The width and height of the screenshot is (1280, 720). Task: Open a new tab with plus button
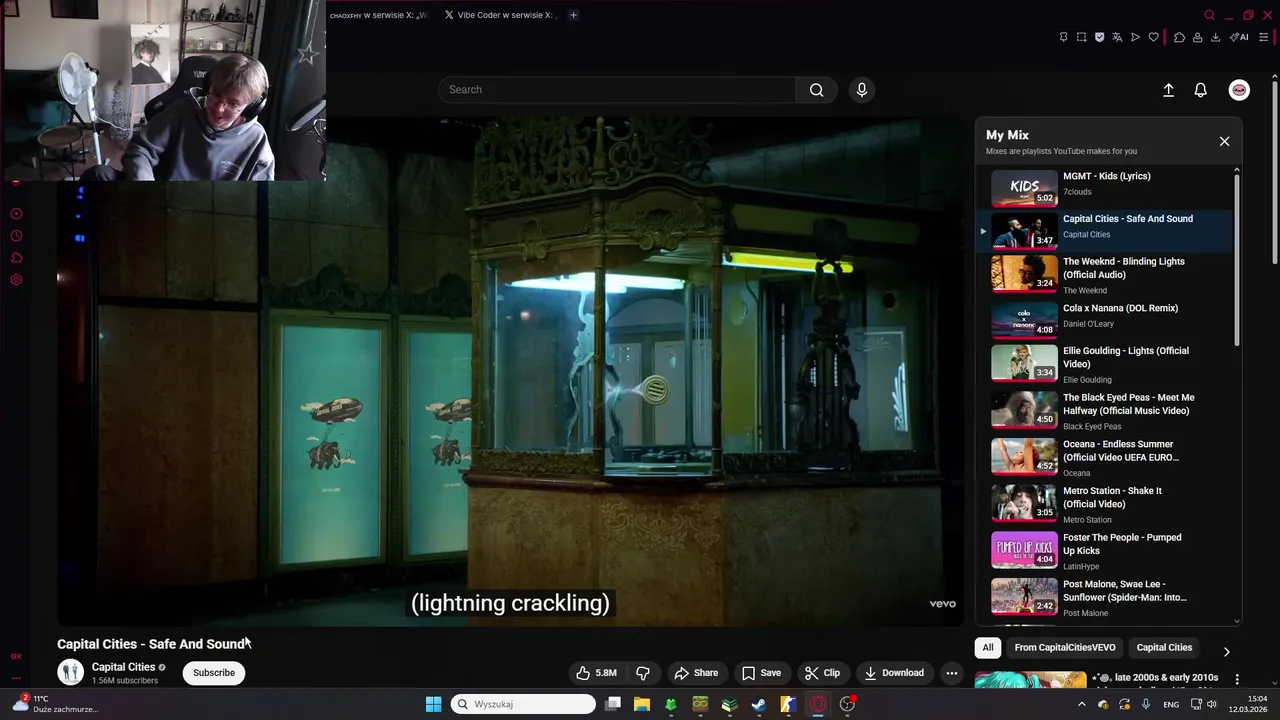coord(573,15)
